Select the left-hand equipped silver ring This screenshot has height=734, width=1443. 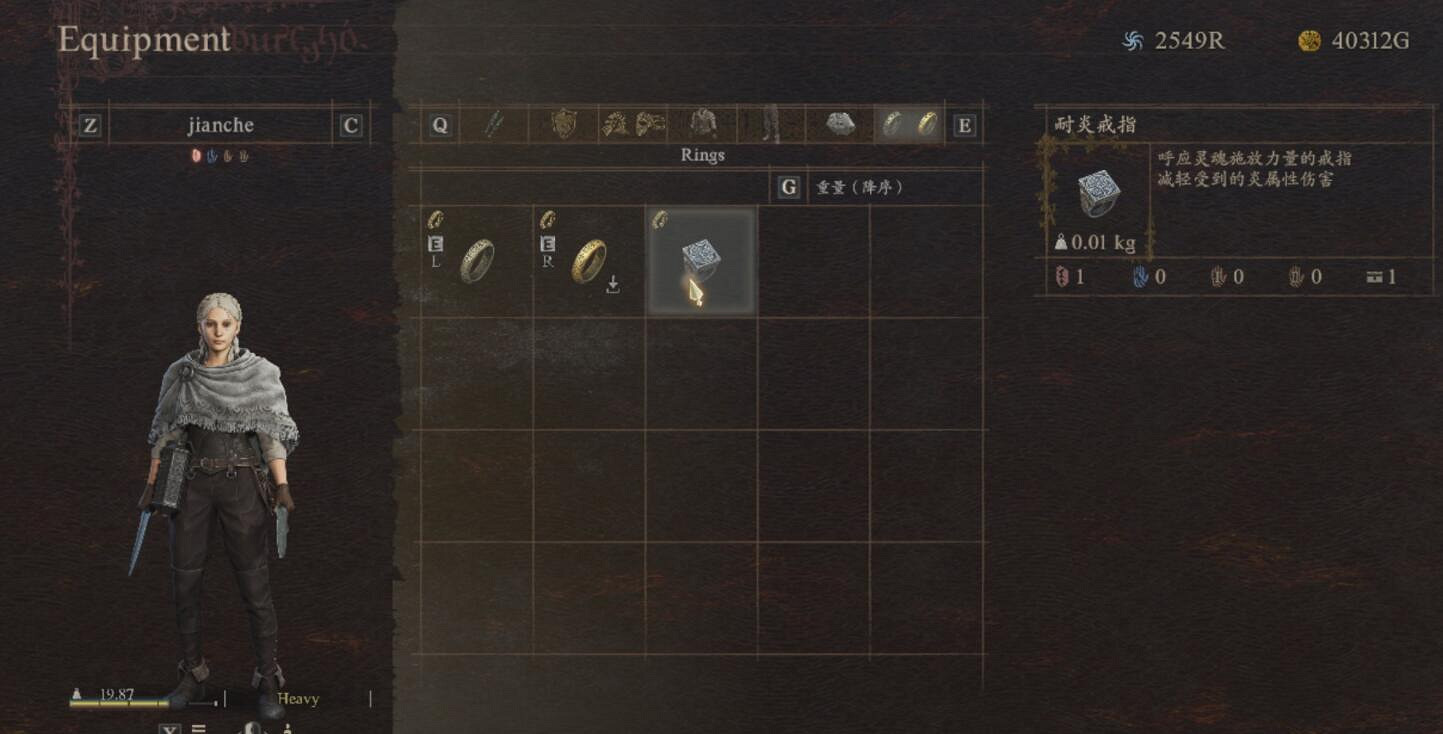point(477,261)
